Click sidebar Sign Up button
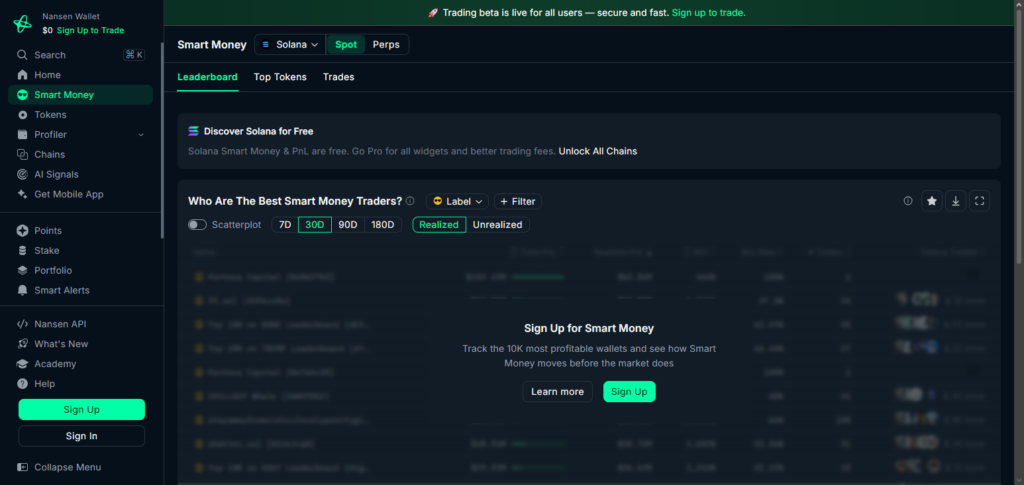1024x485 pixels. tap(82, 409)
